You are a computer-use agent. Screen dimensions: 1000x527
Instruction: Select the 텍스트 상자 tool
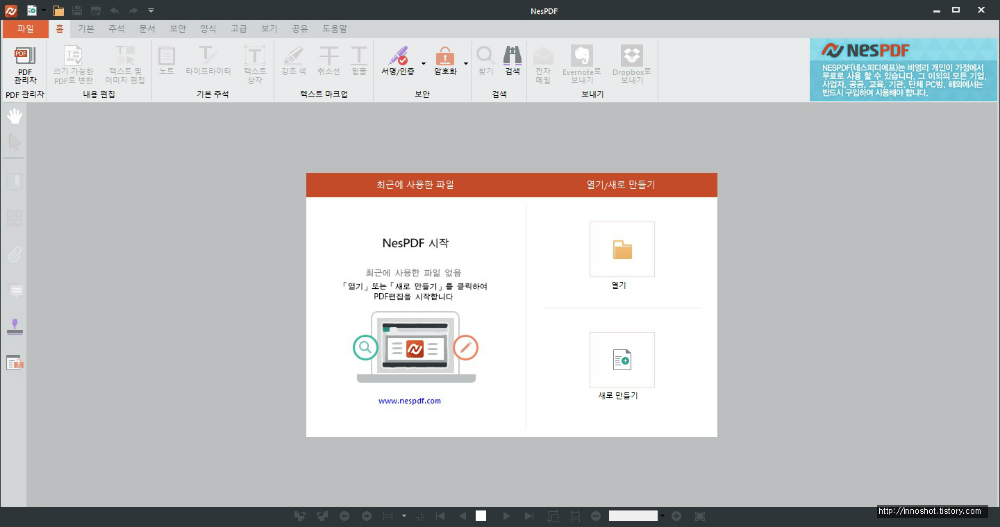(254, 64)
